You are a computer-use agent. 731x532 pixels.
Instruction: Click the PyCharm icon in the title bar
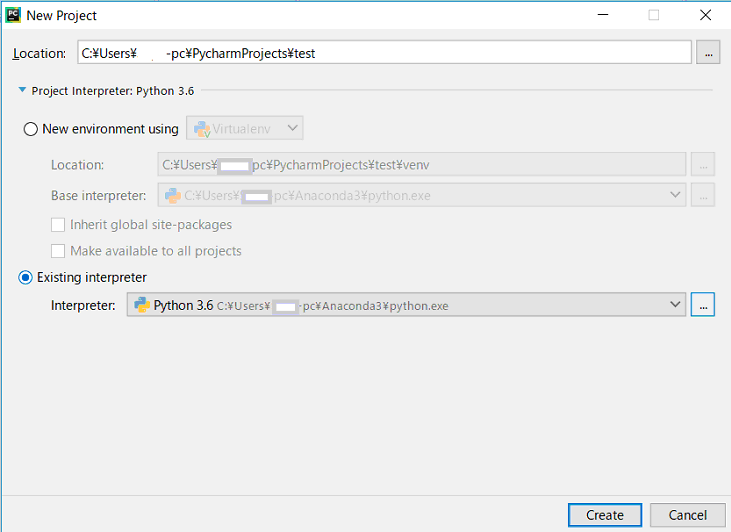click(13, 15)
